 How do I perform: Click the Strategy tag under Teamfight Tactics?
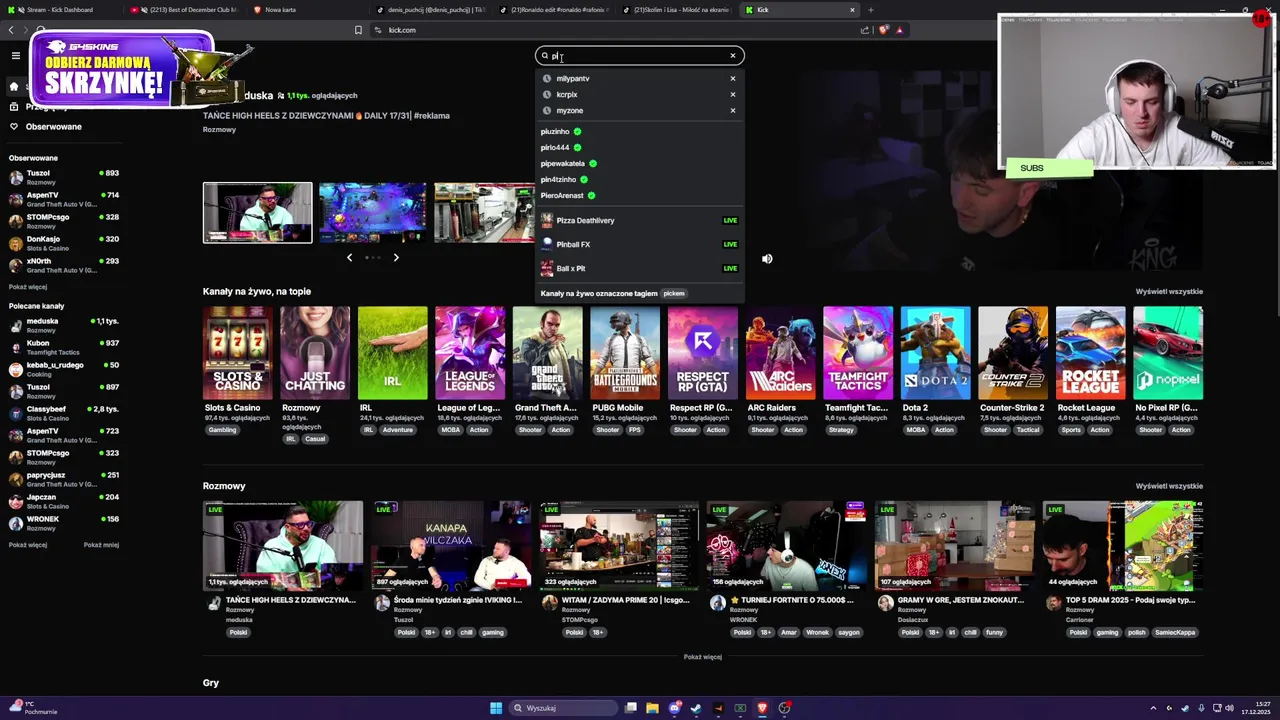841,430
